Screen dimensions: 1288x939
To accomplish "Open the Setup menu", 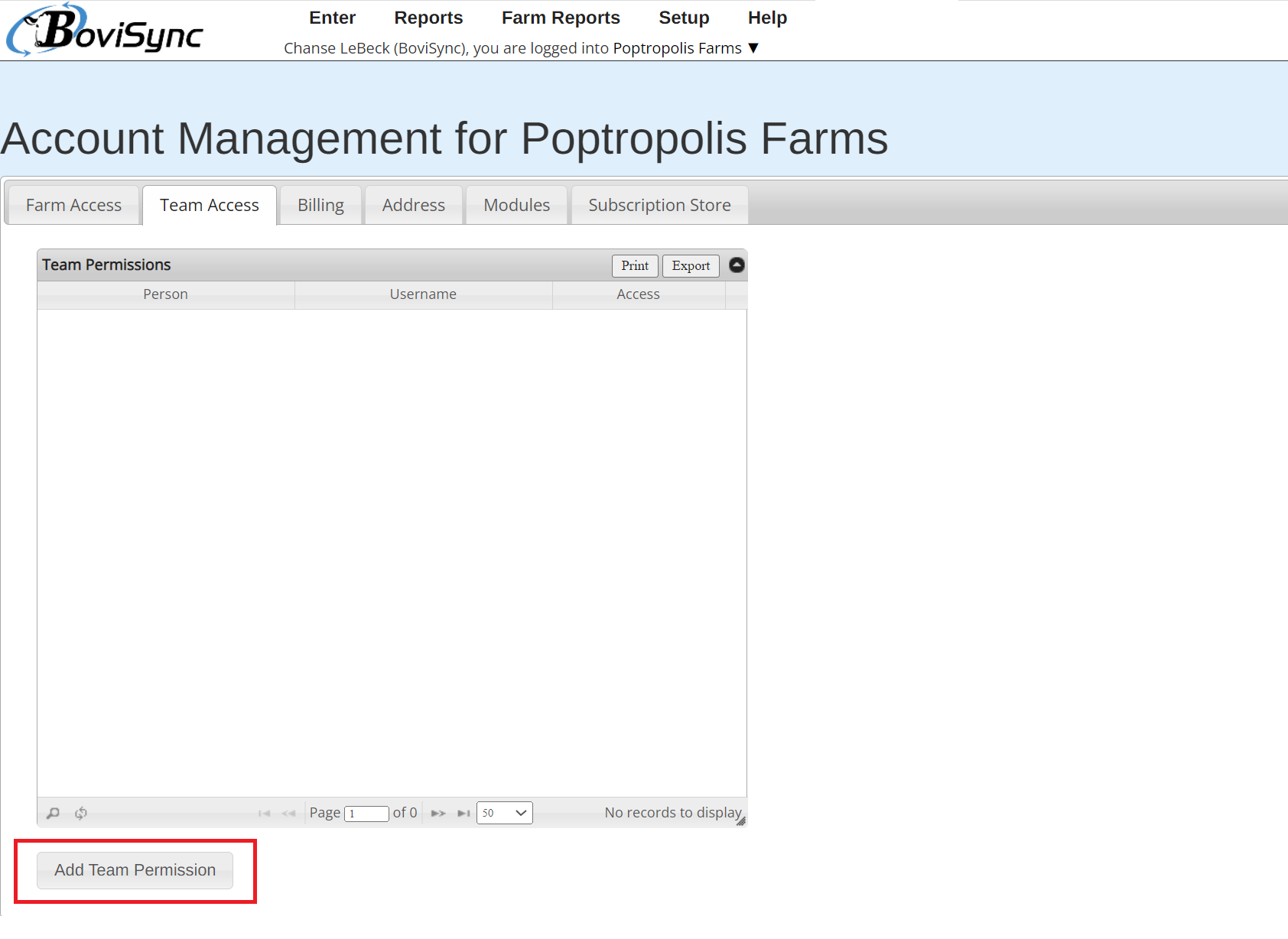I will click(x=684, y=18).
